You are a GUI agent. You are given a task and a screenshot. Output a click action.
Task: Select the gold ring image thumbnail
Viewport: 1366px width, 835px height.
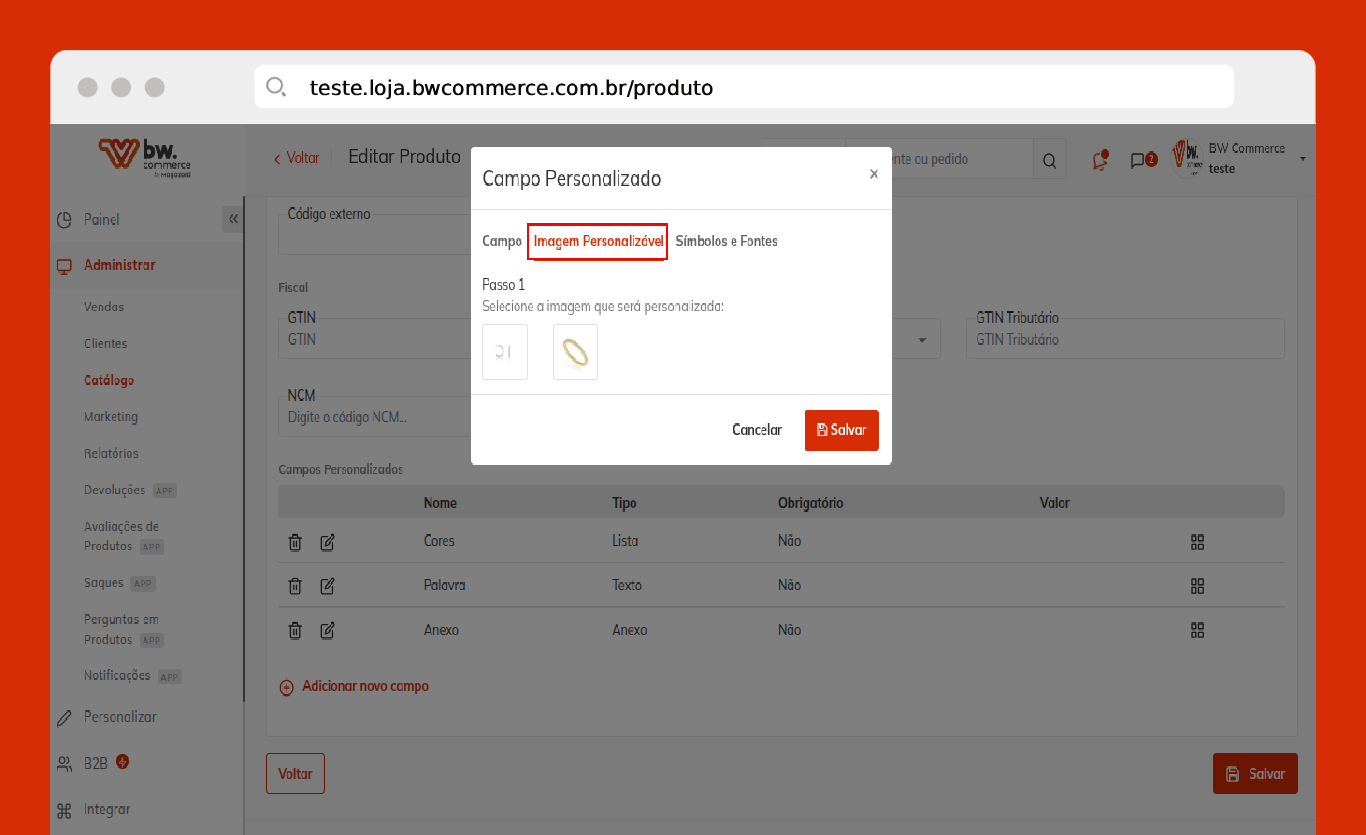(575, 352)
